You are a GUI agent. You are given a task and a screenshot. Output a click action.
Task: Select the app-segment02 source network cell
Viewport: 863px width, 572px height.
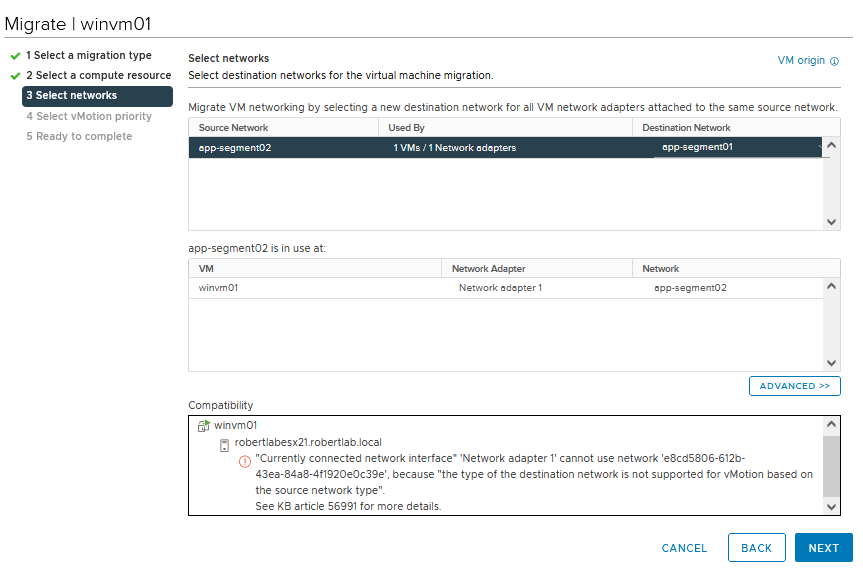pyautogui.click(x=235, y=148)
